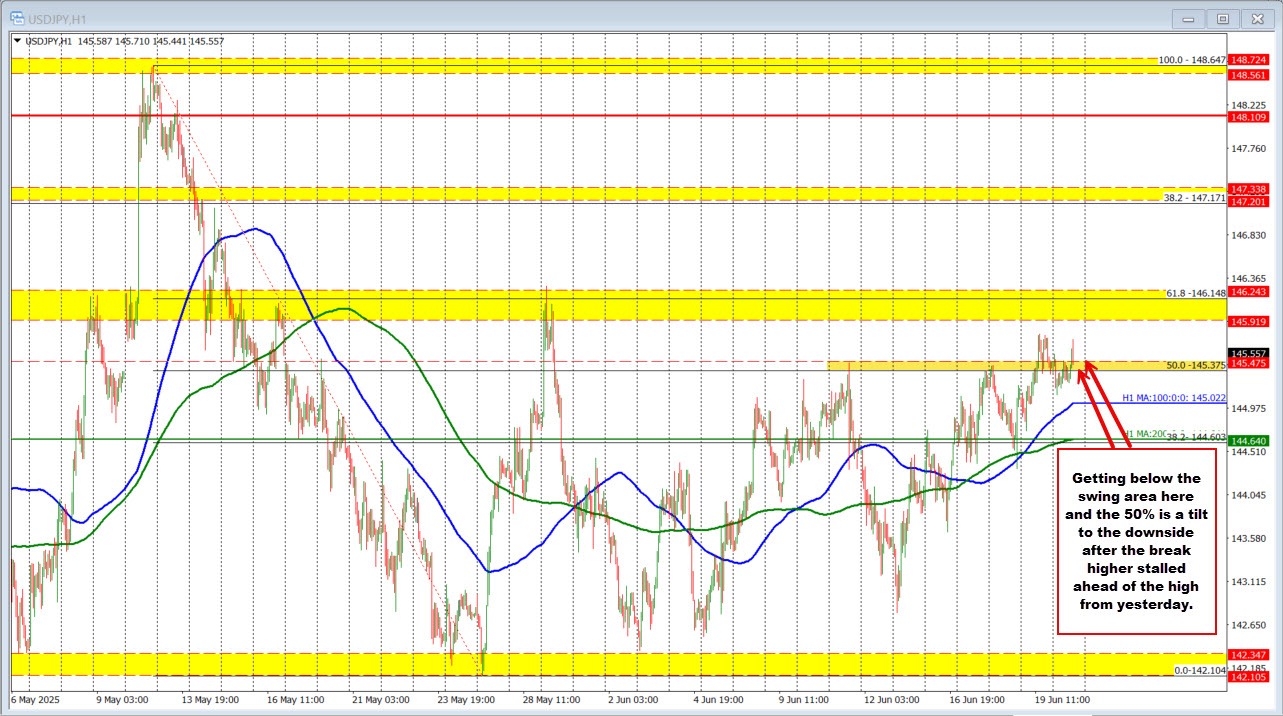Screen dimensions: 1283x716
Task: Click the red annotation text box
Action: 1136,540
